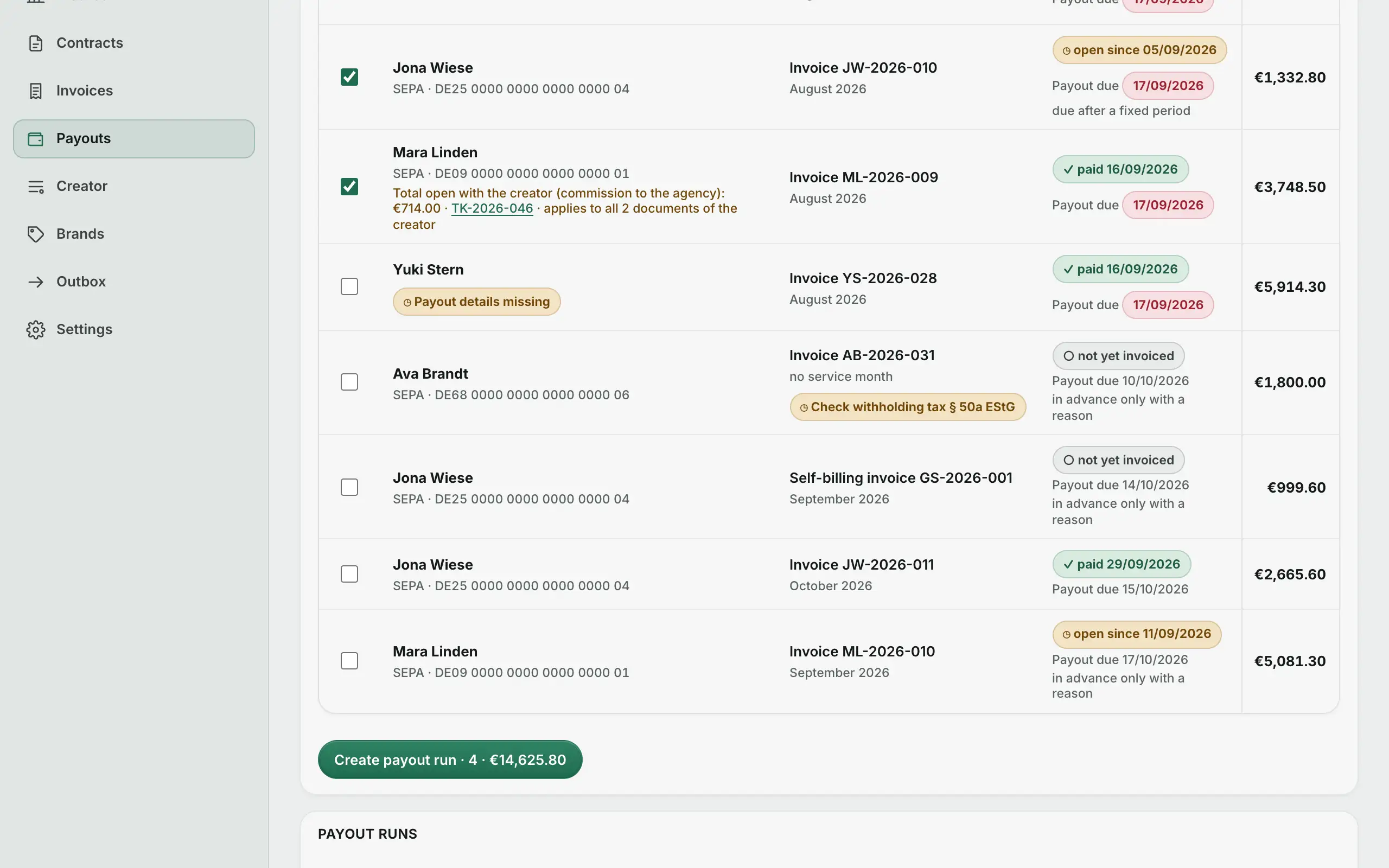Select self-billing invoice GS-2026-001 checkbox
1389x868 pixels.
point(349,487)
